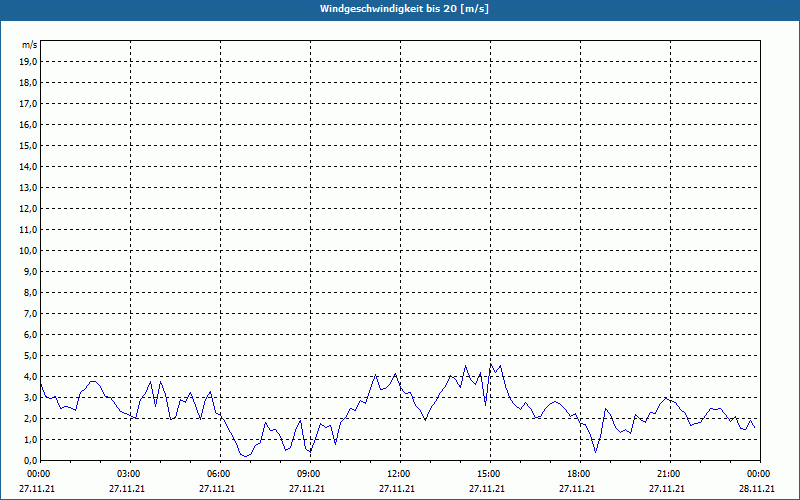Select the '18:00' time label
The height and width of the screenshot is (500, 800).
(x=580, y=474)
